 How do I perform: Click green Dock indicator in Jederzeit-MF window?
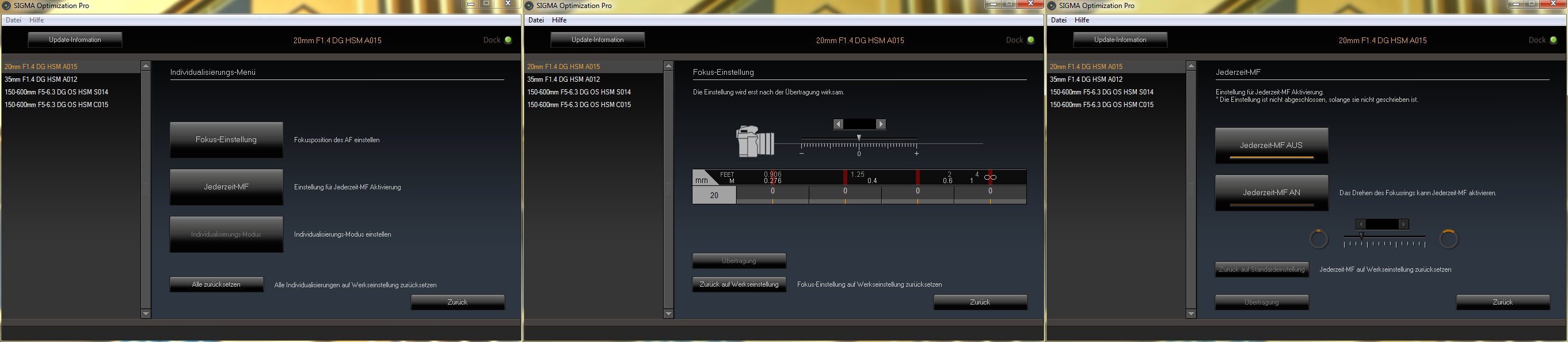point(1554,40)
